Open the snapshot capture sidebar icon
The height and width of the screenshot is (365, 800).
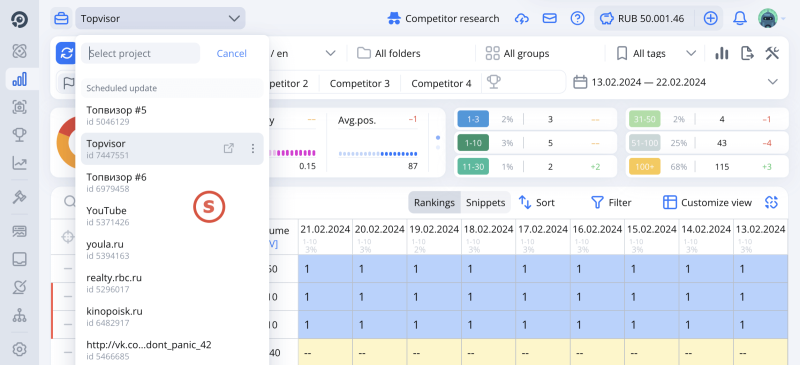coord(19,107)
